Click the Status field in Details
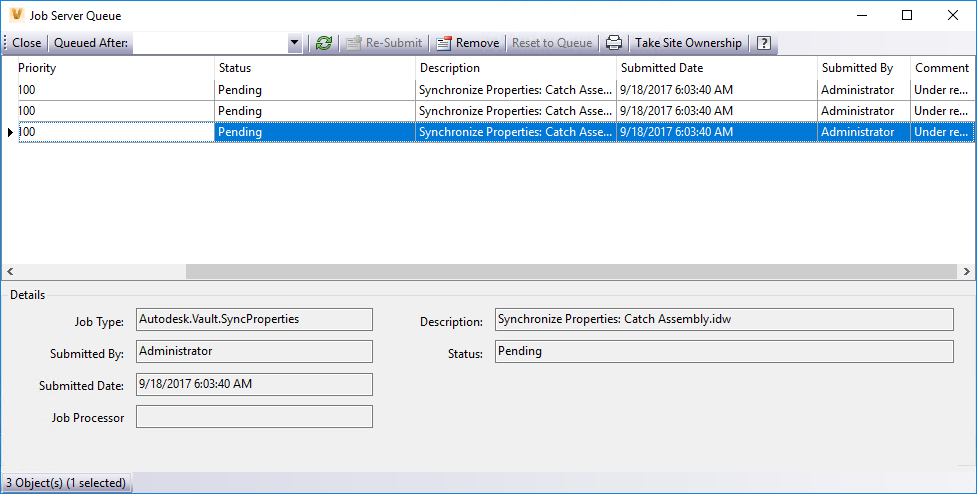 click(724, 351)
